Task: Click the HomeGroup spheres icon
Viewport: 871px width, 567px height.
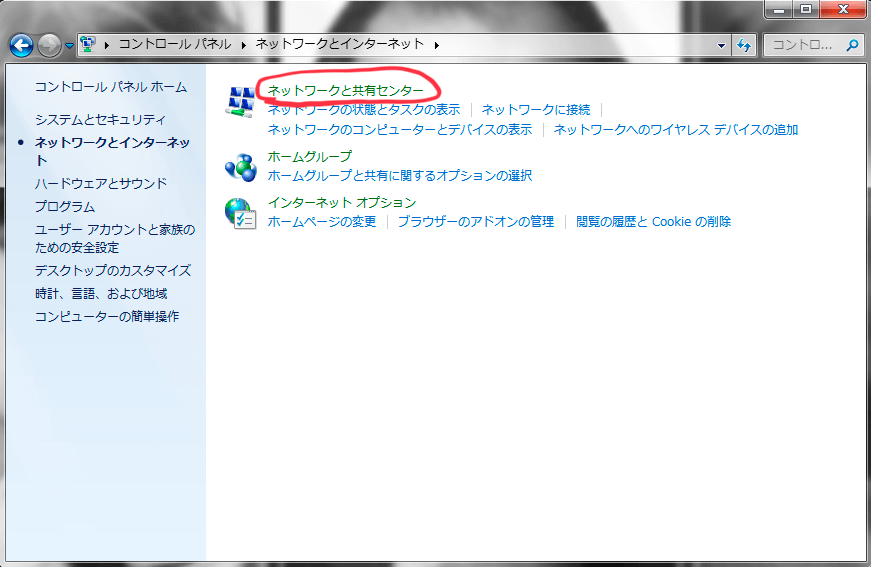Action: (x=241, y=168)
